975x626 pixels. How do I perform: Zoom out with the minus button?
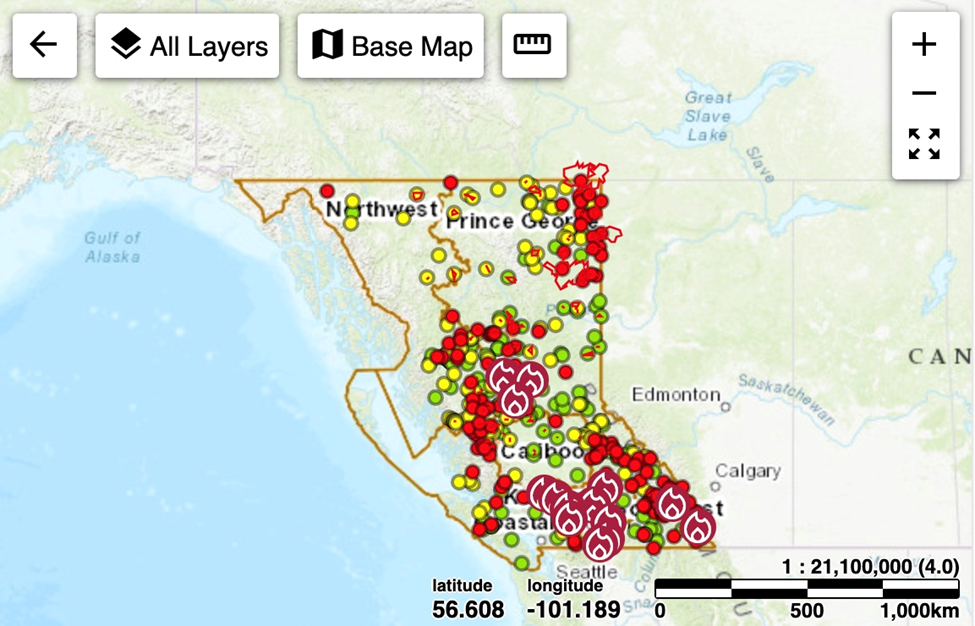pos(924,94)
